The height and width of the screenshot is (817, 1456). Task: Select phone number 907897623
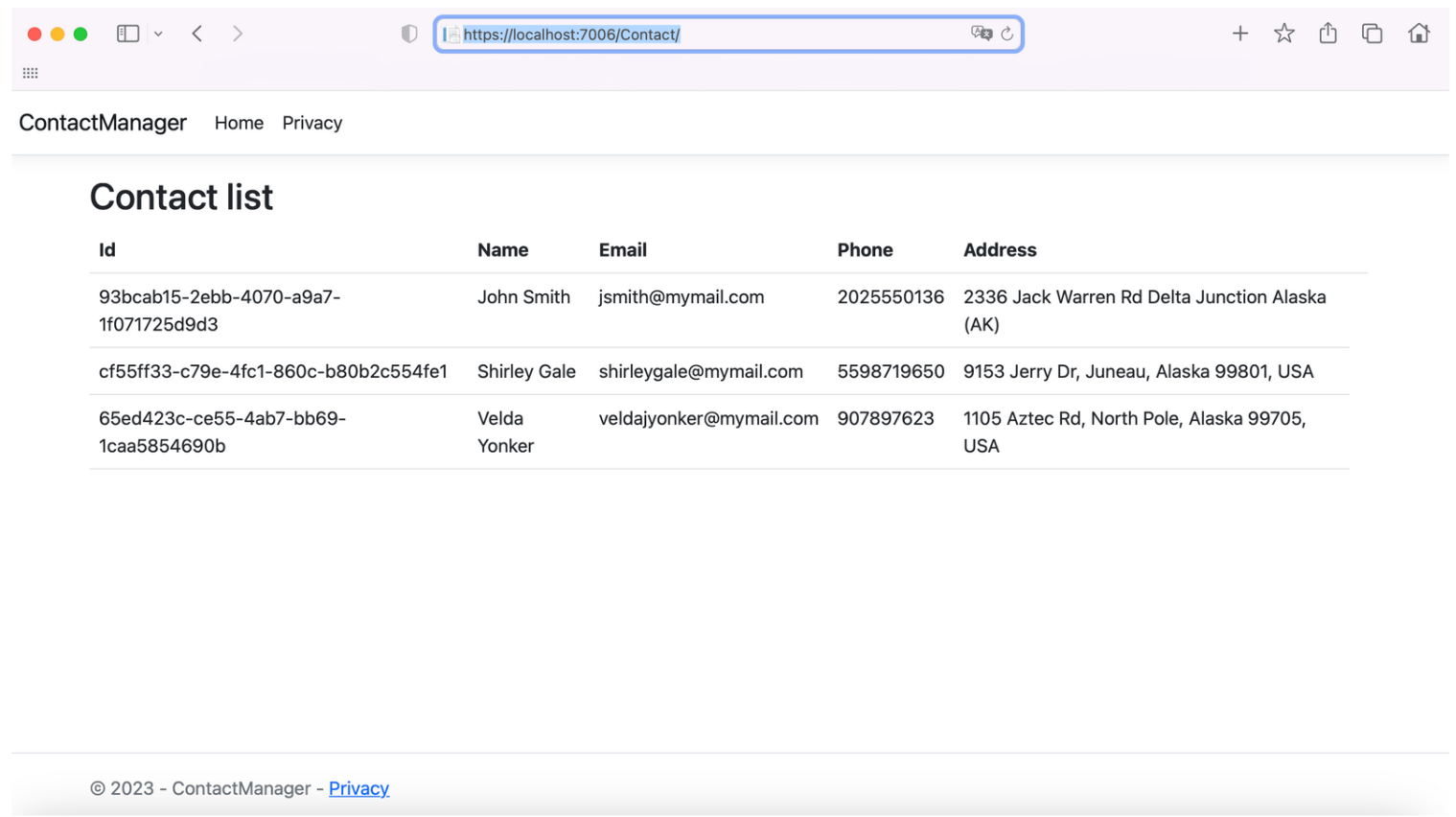(x=886, y=418)
